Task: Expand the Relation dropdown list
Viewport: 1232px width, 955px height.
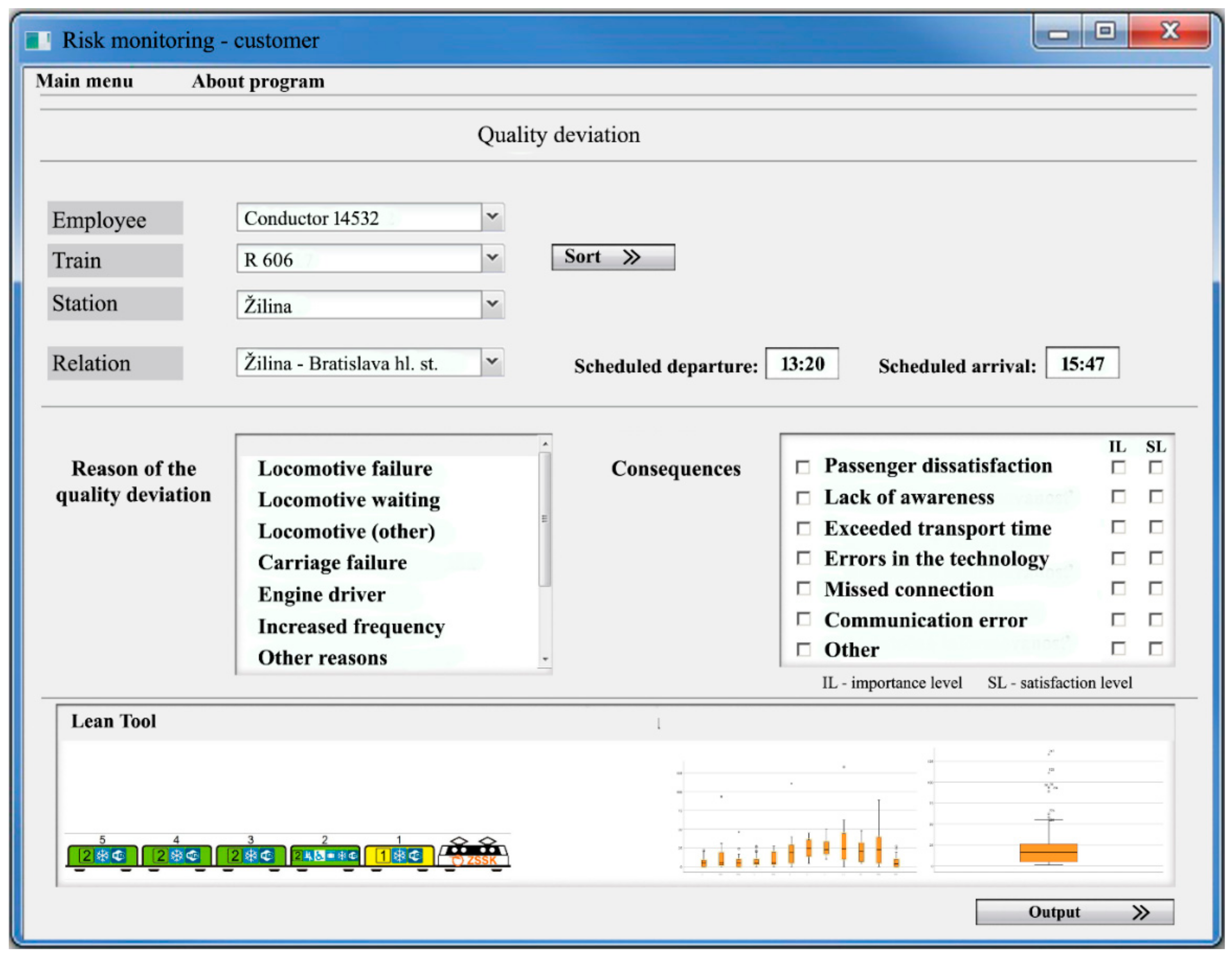Action: click(x=492, y=362)
